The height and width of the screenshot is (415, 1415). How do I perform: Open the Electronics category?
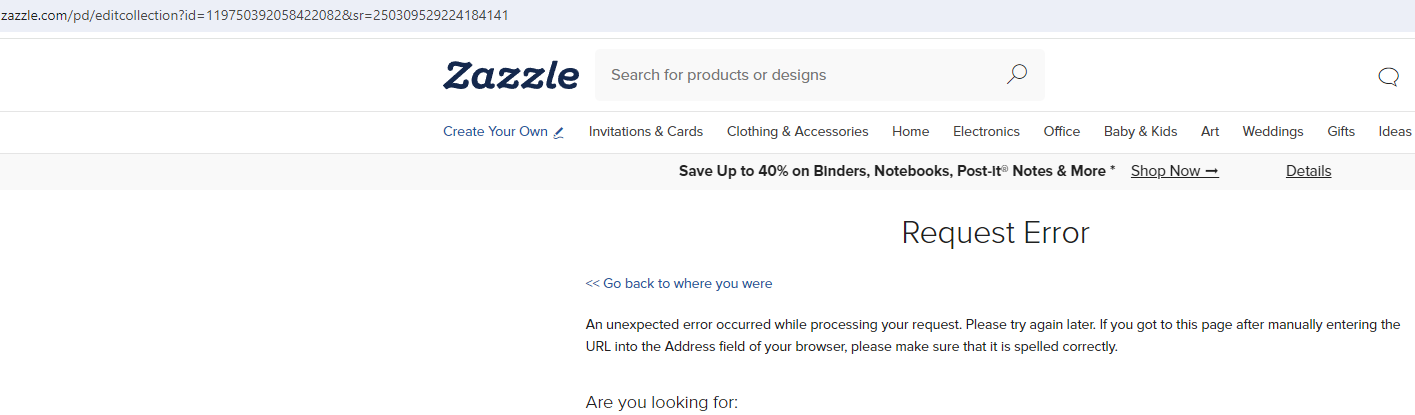click(x=986, y=131)
